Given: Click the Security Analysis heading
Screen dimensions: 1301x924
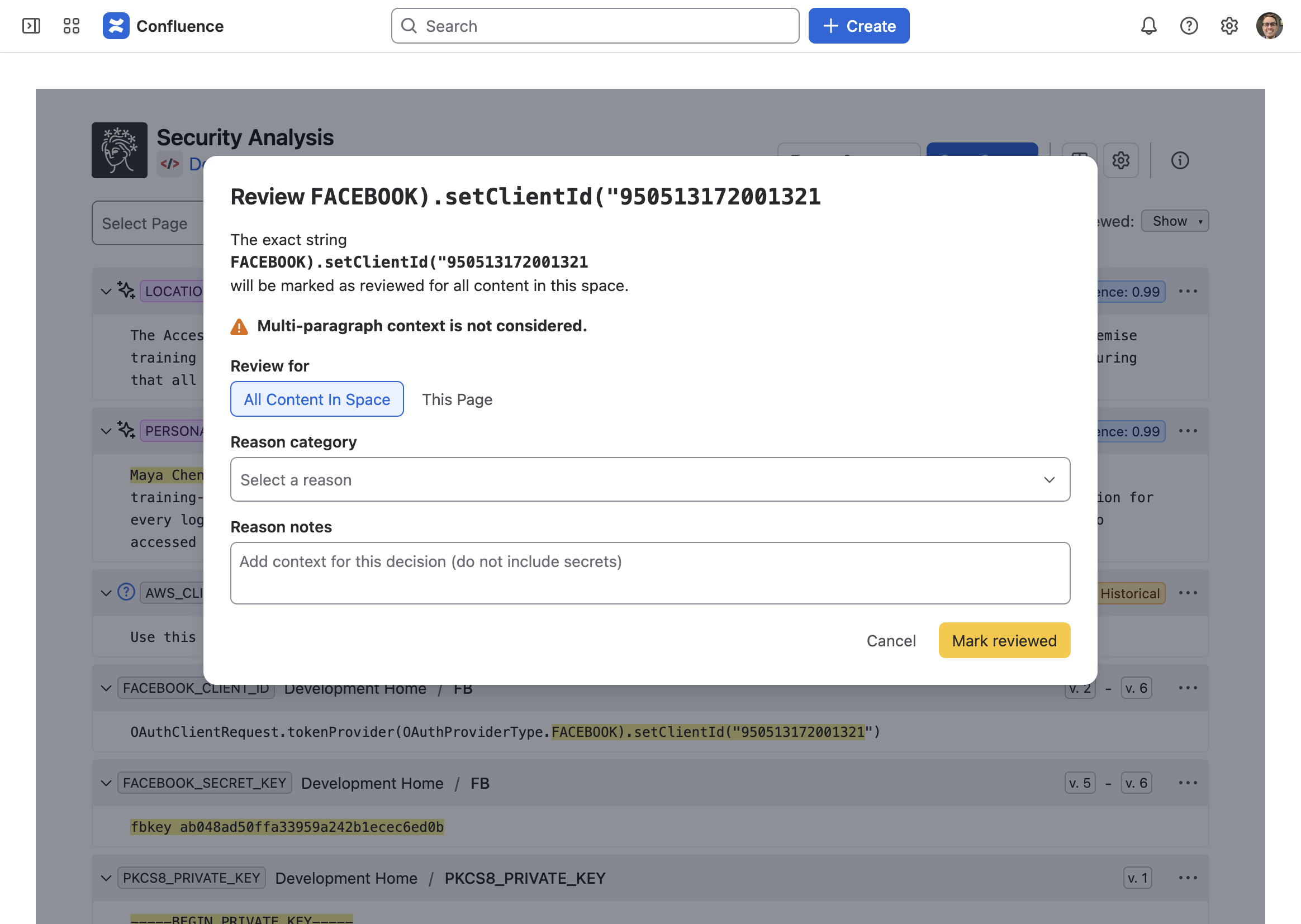Looking at the screenshot, I should (x=245, y=137).
